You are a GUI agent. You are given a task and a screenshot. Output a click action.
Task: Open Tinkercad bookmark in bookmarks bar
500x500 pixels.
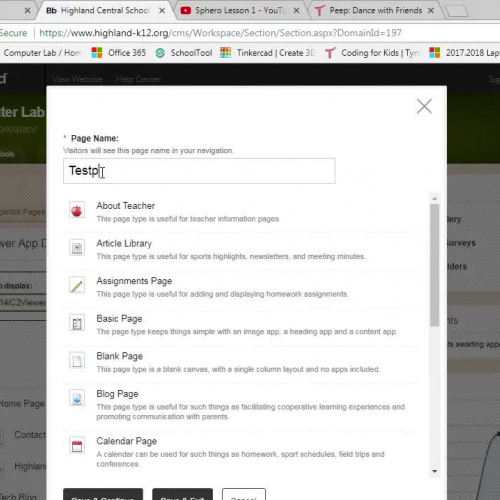pyautogui.click(x=267, y=53)
